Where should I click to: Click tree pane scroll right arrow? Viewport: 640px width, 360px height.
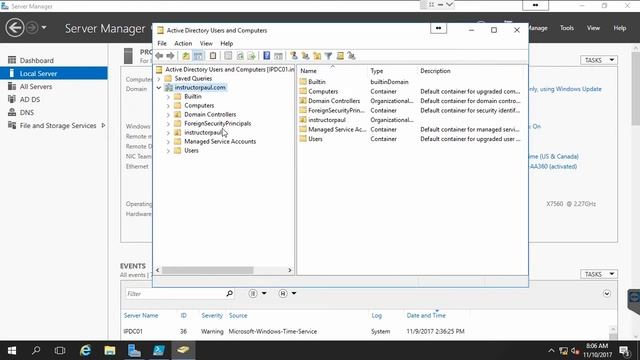(x=289, y=270)
